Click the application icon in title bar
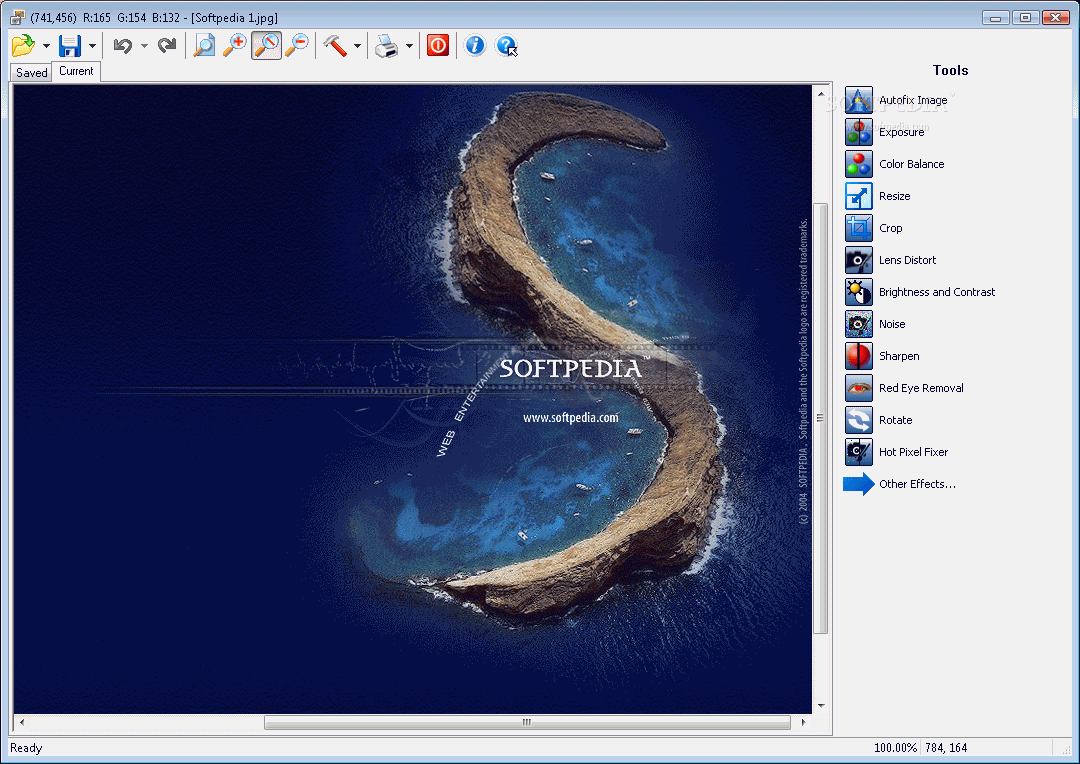The image size is (1080, 764). coord(17,17)
